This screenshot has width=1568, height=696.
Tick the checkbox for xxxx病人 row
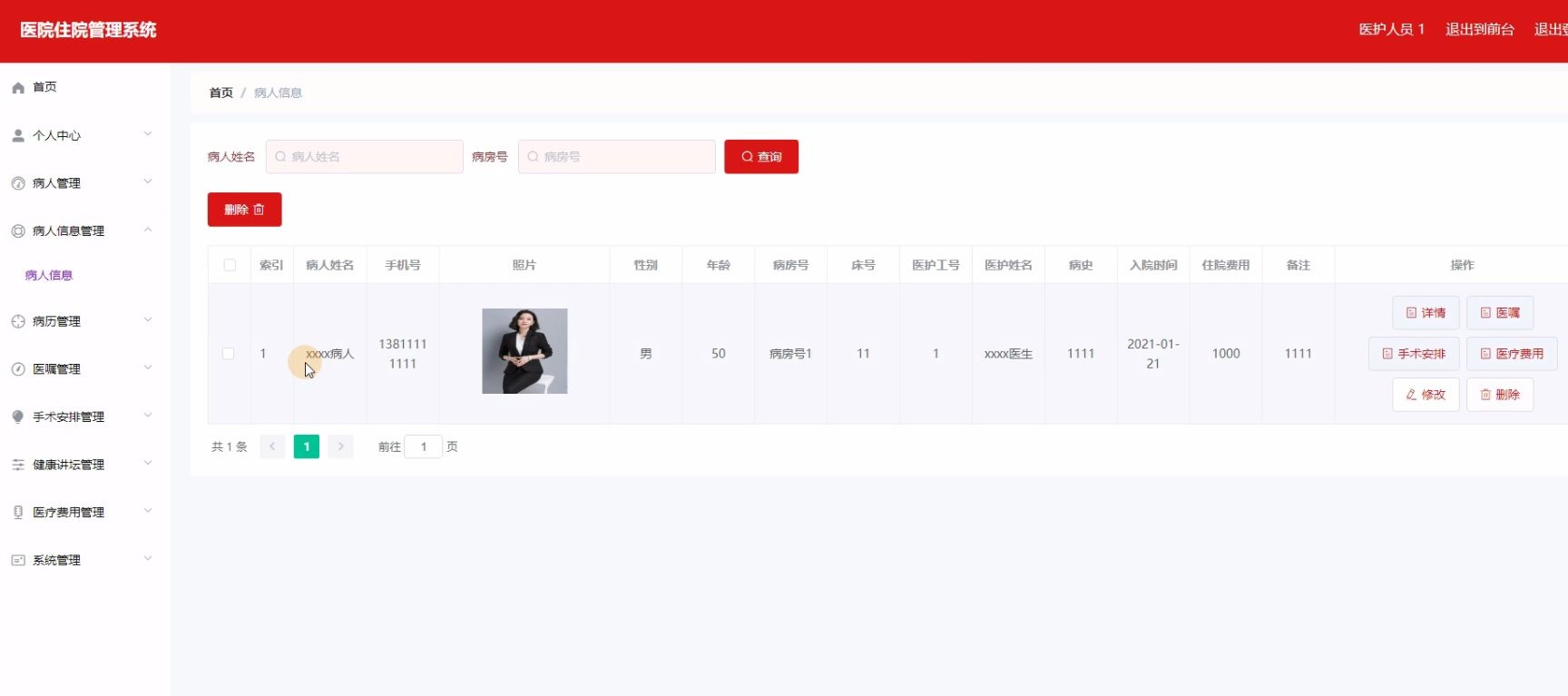228,354
